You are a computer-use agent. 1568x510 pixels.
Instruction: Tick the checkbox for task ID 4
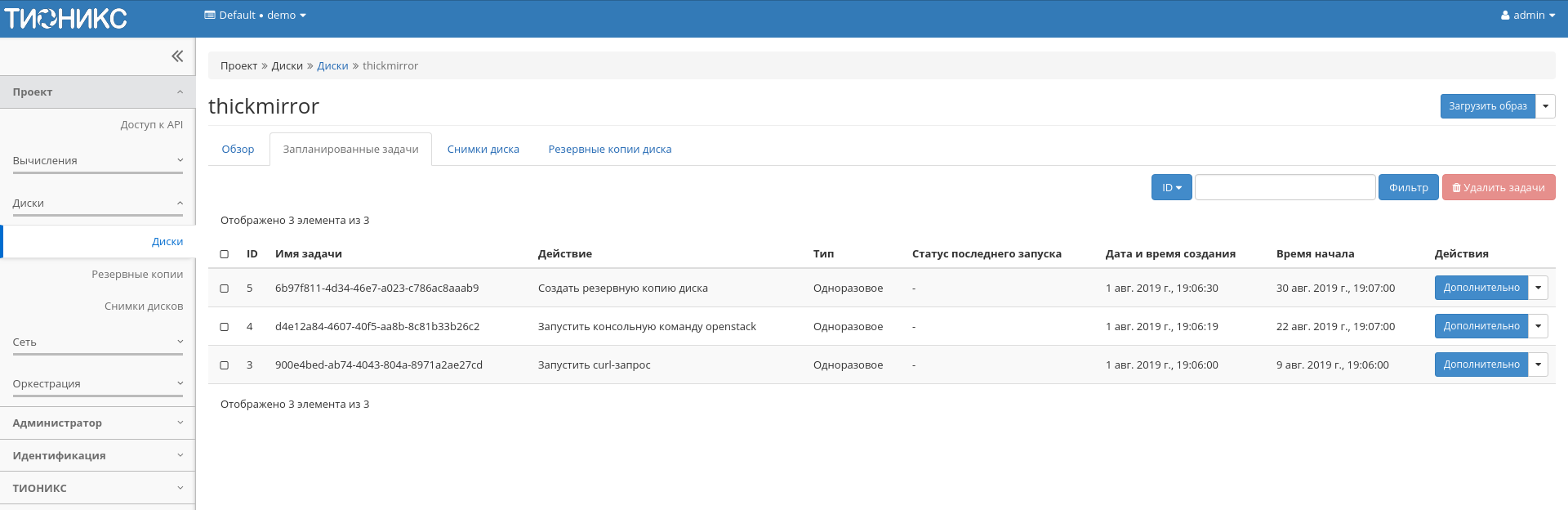225,327
